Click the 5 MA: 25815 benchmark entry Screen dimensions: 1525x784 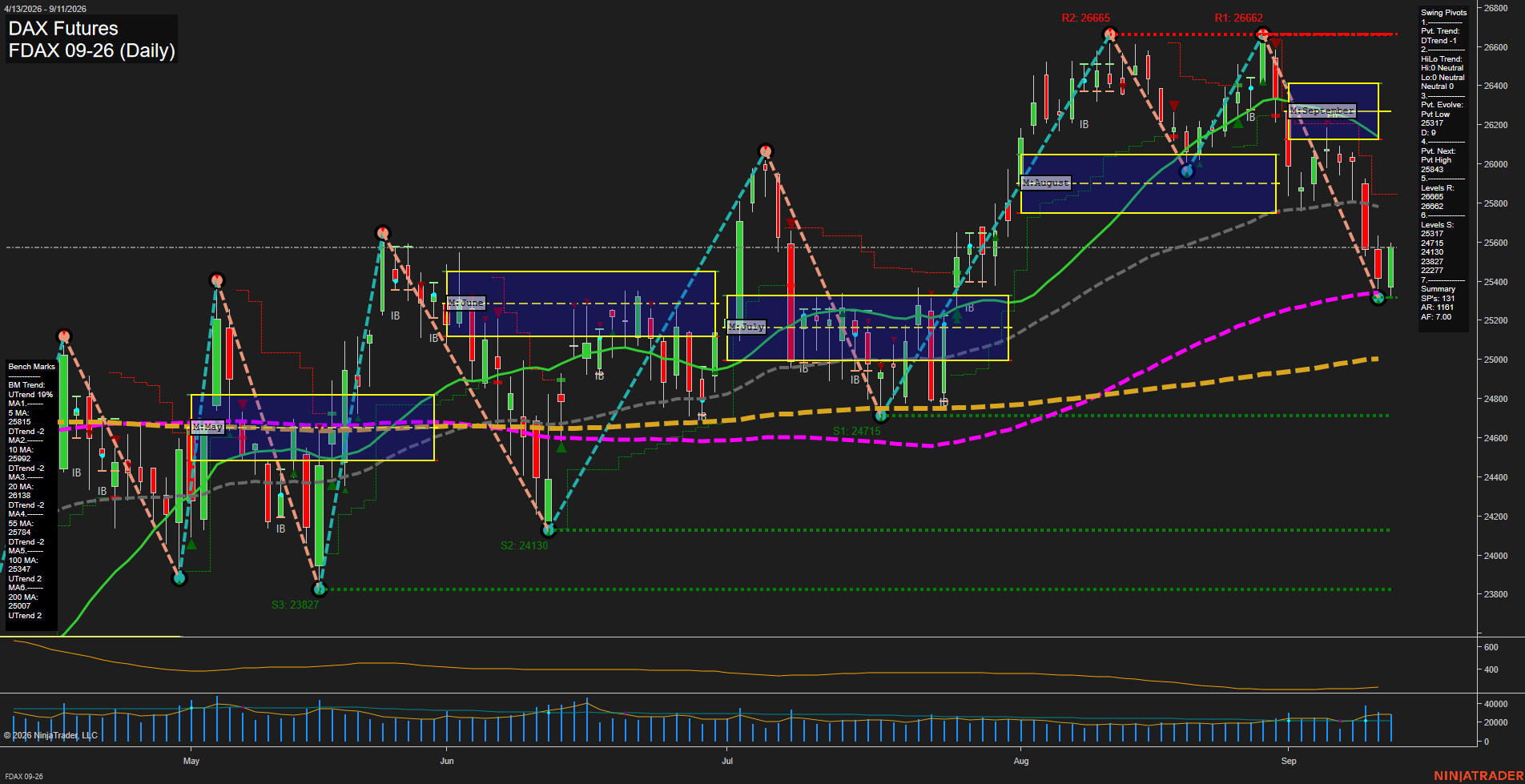[x=19, y=417]
